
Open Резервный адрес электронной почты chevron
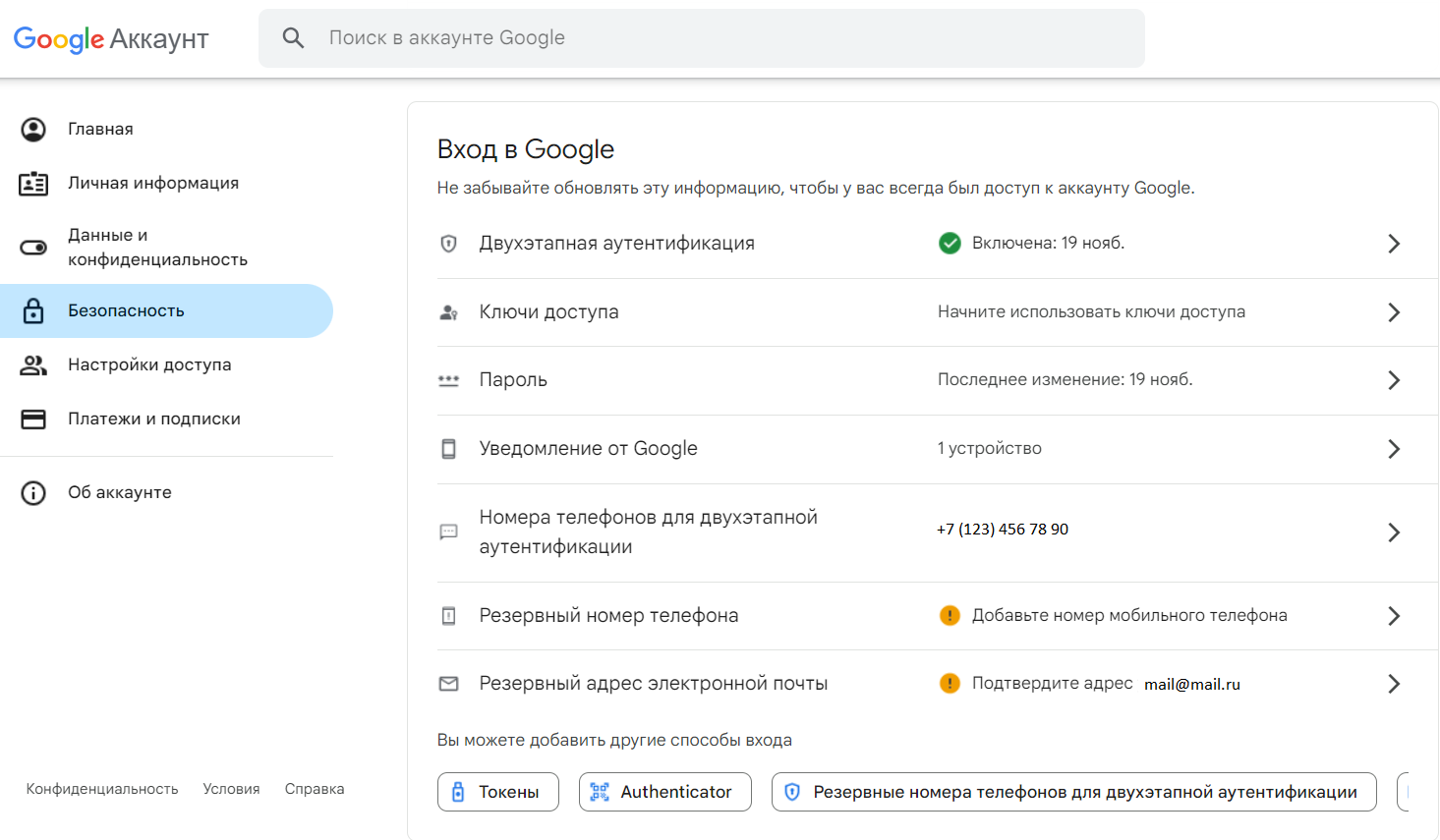click(x=1394, y=684)
